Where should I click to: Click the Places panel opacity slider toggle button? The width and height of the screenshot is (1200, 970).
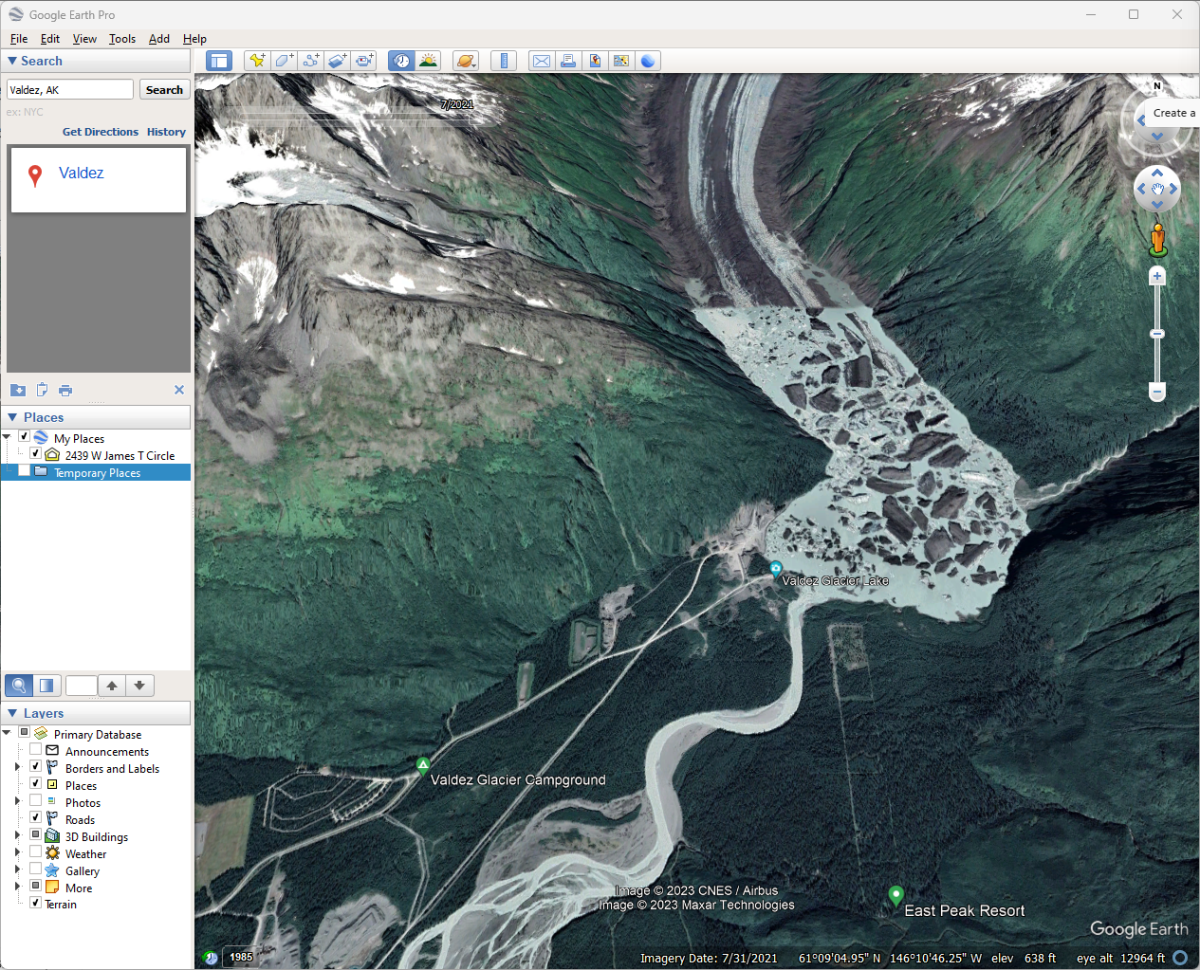click(x=46, y=685)
